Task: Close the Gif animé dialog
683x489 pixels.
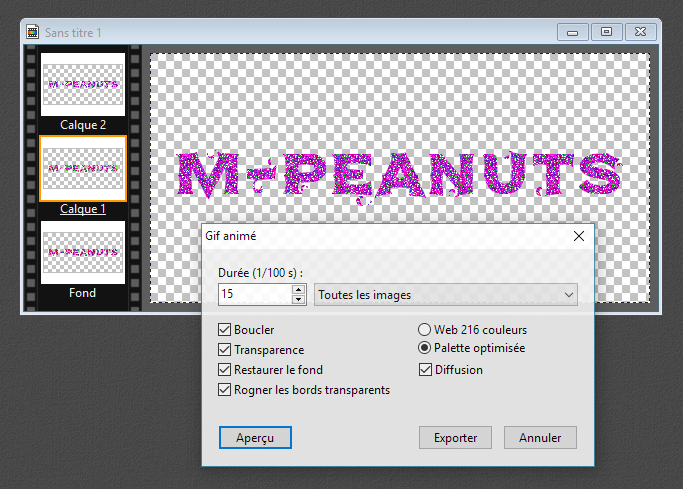Action: [578, 237]
